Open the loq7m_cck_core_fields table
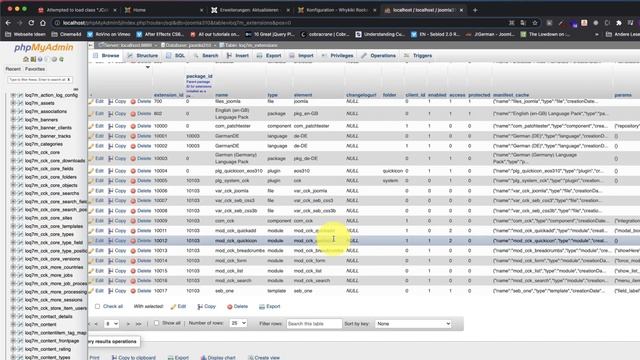 [x=49, y=169]
